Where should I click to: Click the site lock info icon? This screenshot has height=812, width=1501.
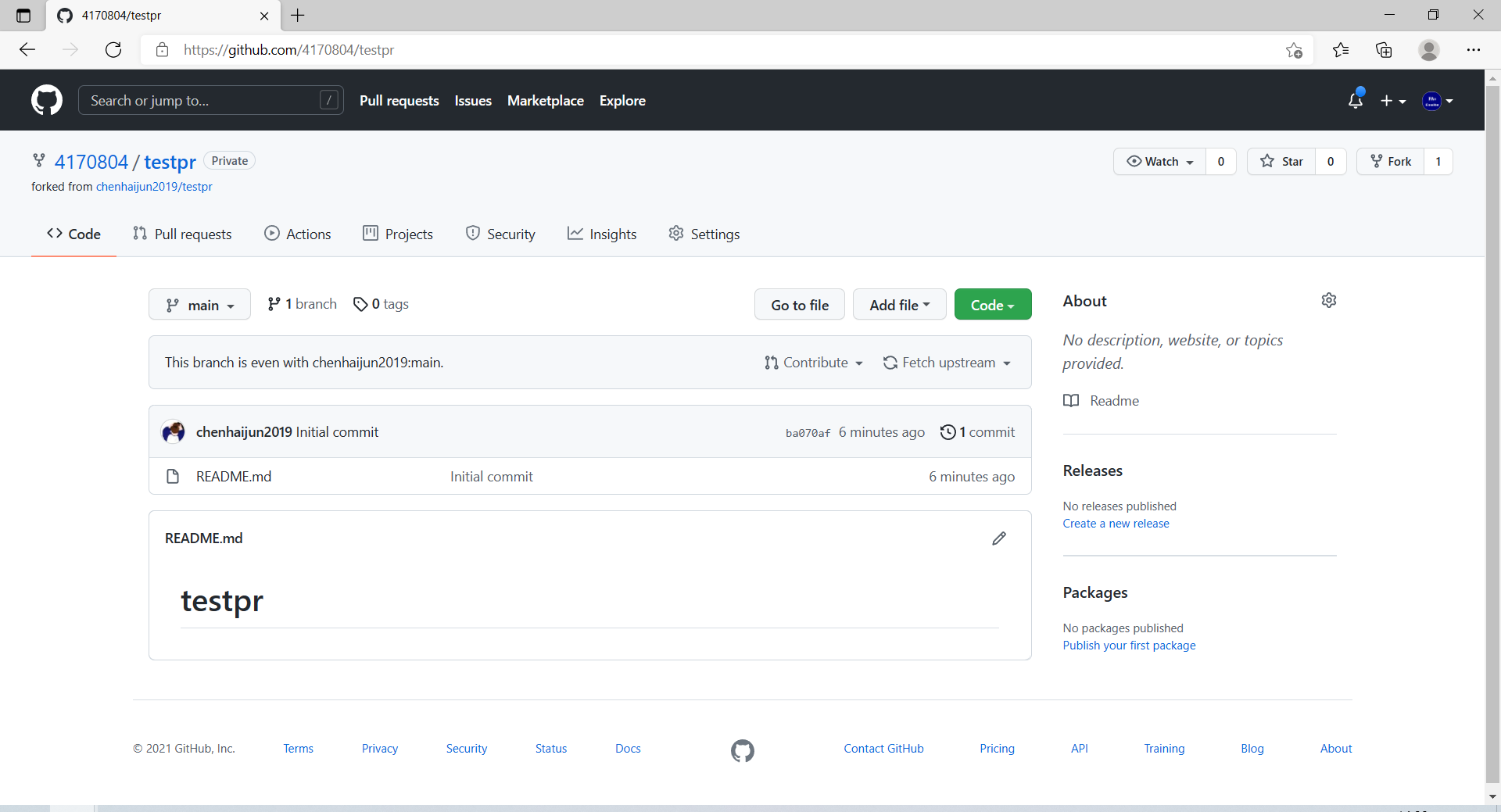[x=162, y=50]
